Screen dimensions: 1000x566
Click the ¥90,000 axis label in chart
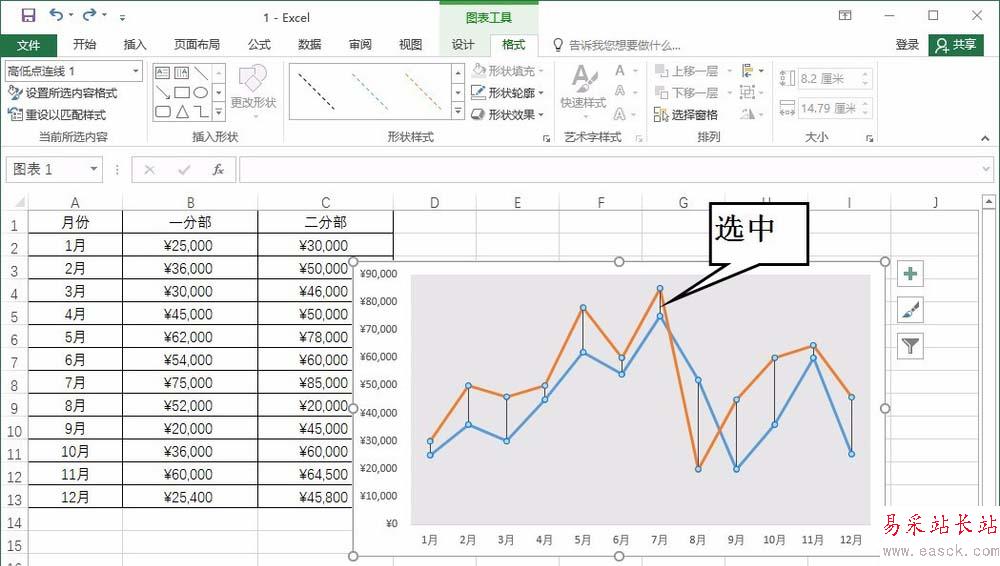pos(378,274)
